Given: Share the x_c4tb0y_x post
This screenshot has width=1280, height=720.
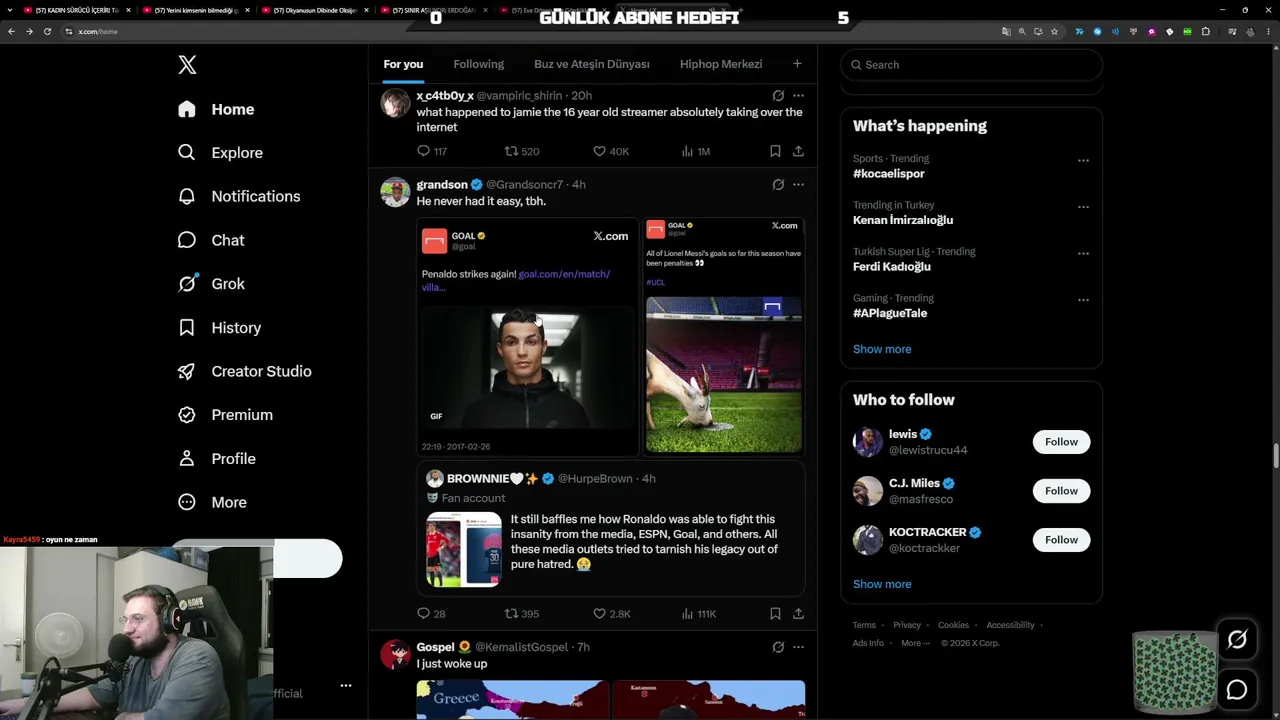Looking at the screenshot, I should (798, 151).
